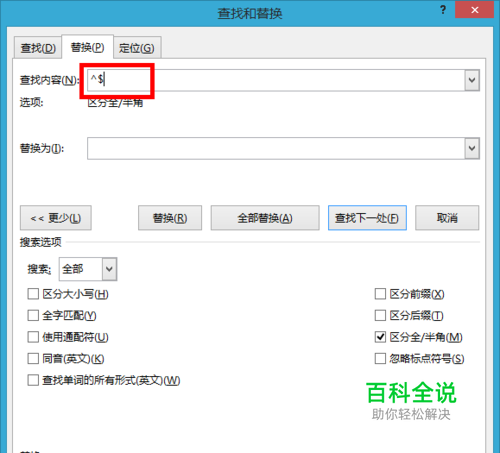Uncheck the 区分全/半角(M) checkbox
500x453 pixels.
point(380,337)
